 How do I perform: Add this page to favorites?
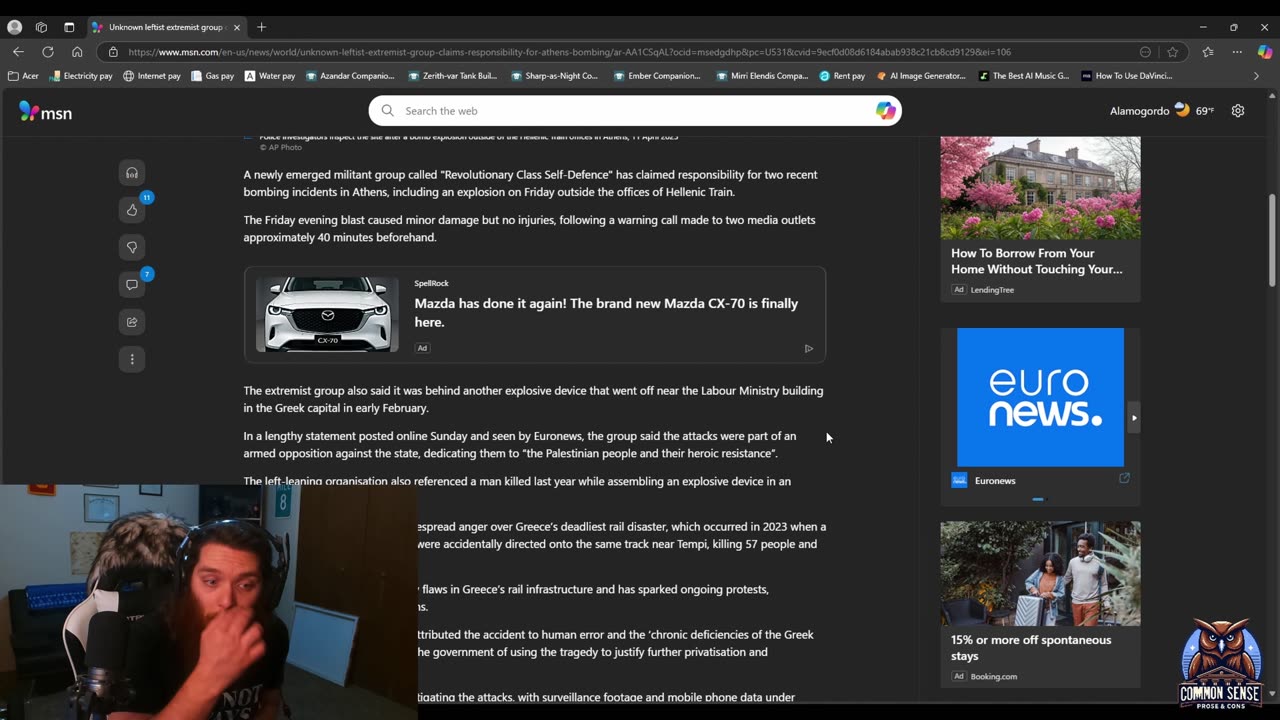(1173, 52)
